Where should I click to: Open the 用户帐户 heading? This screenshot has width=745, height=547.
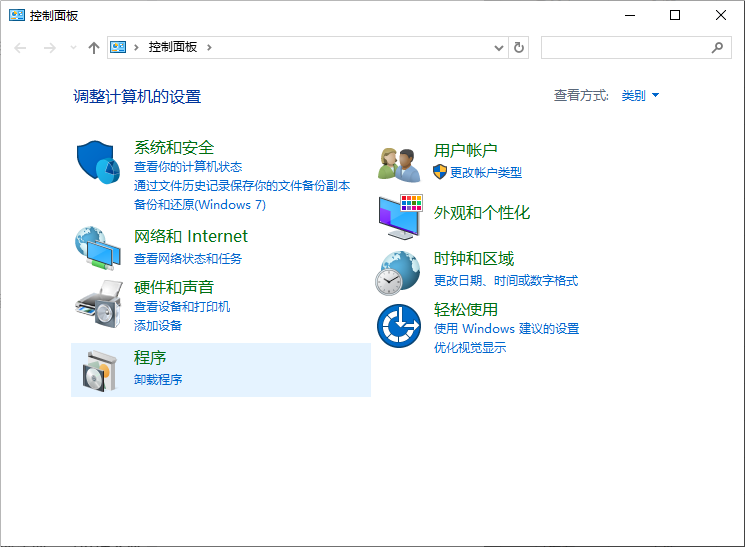[x=466, y=150]
